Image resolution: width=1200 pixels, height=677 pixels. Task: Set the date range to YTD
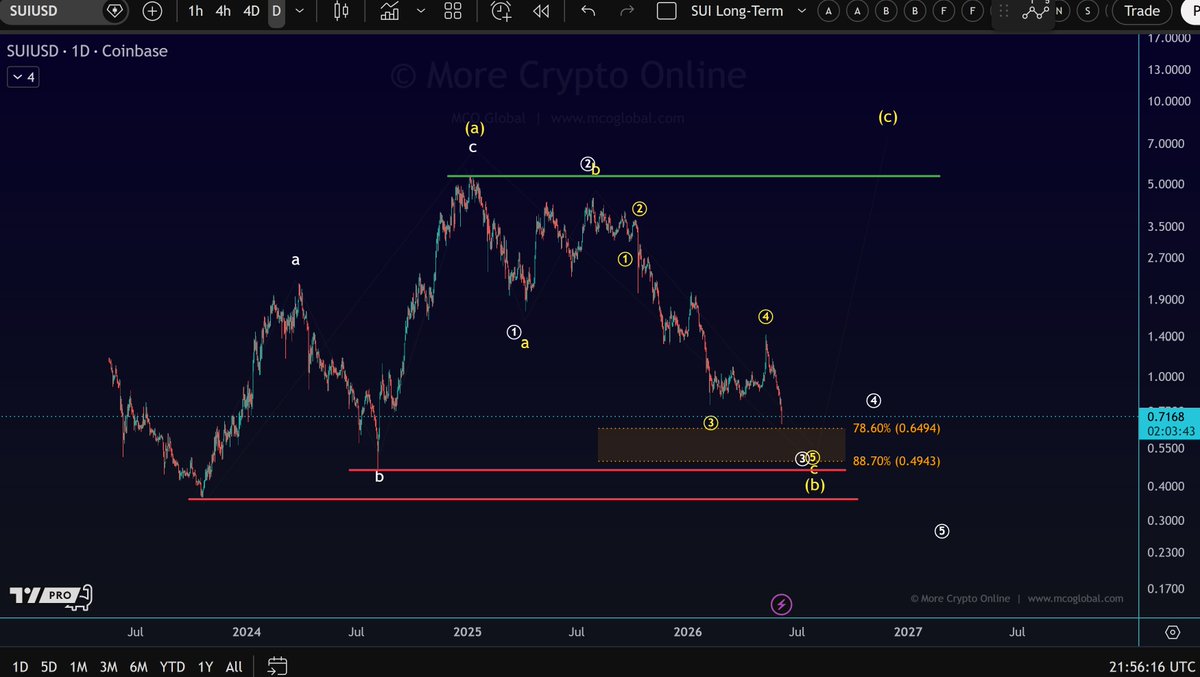click(173, 666)
